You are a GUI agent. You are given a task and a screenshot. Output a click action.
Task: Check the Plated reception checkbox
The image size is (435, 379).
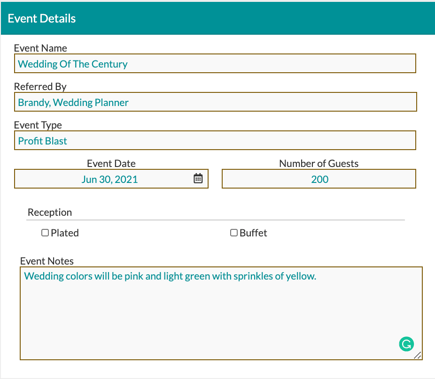pyautogui.click(x=45, y=232)
